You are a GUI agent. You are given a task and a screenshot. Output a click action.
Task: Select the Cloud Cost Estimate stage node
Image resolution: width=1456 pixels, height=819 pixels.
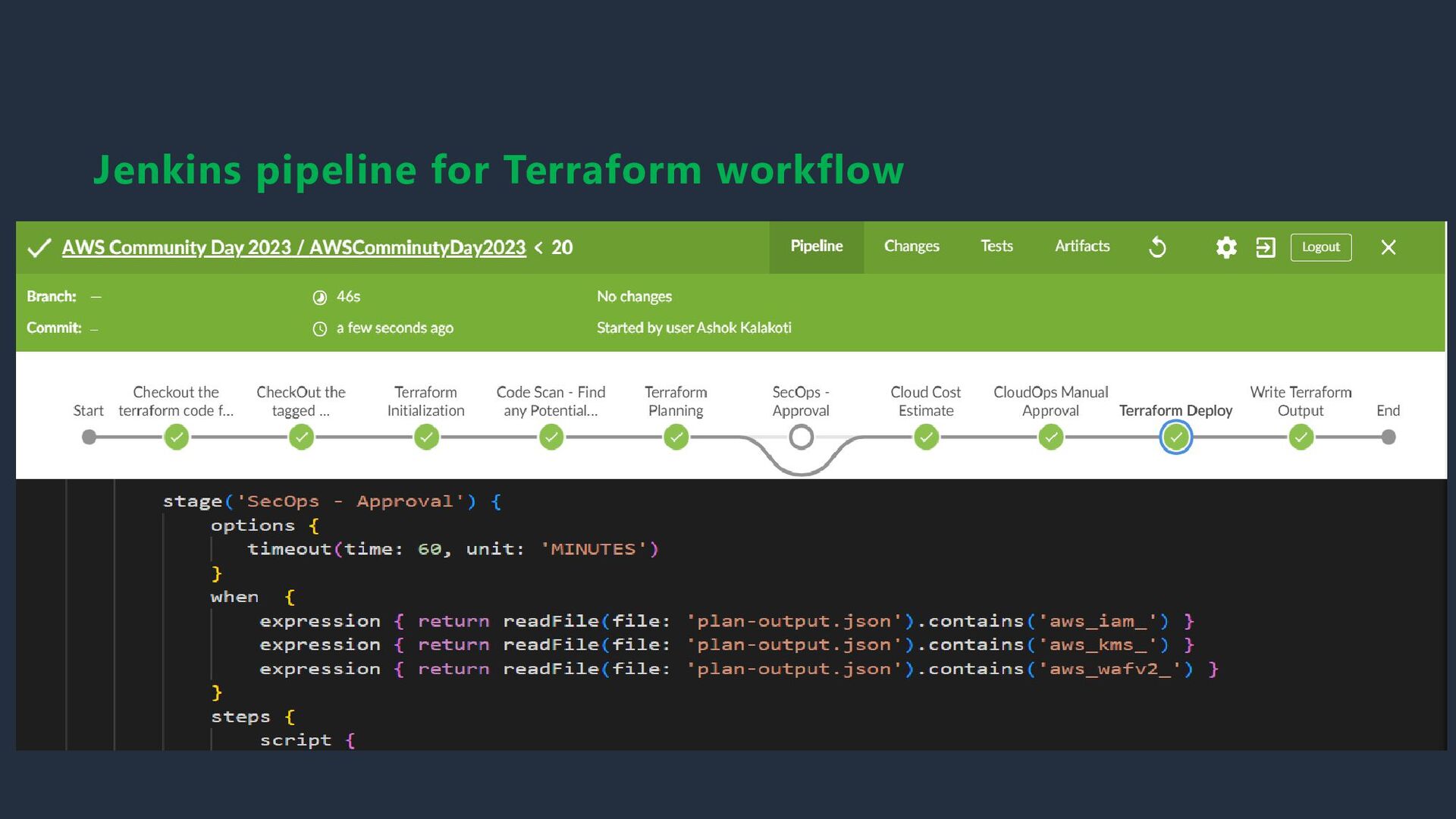pyautogui.click(x=926, y=438)
